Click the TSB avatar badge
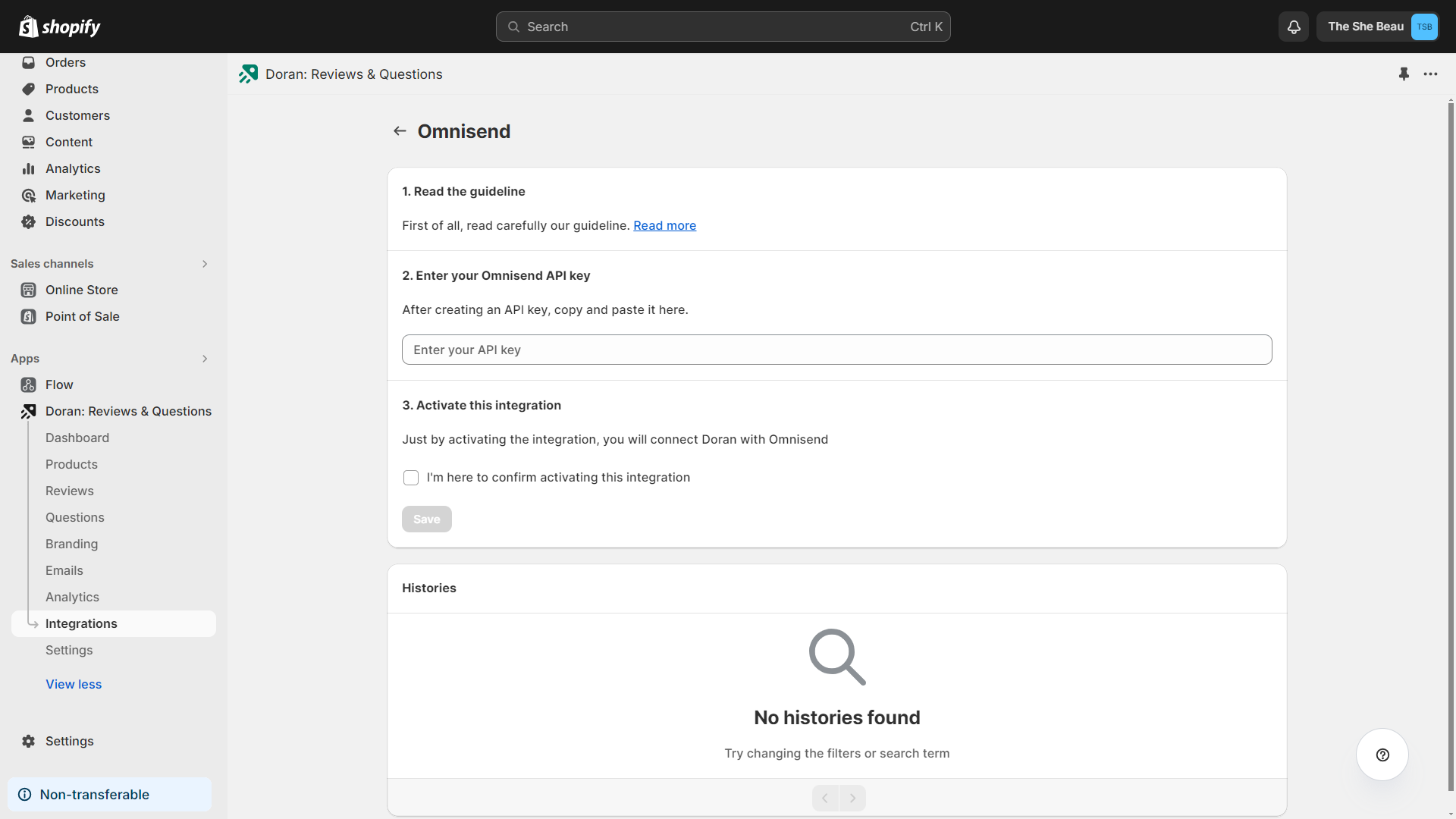1456x819 pixels. 1424,27
